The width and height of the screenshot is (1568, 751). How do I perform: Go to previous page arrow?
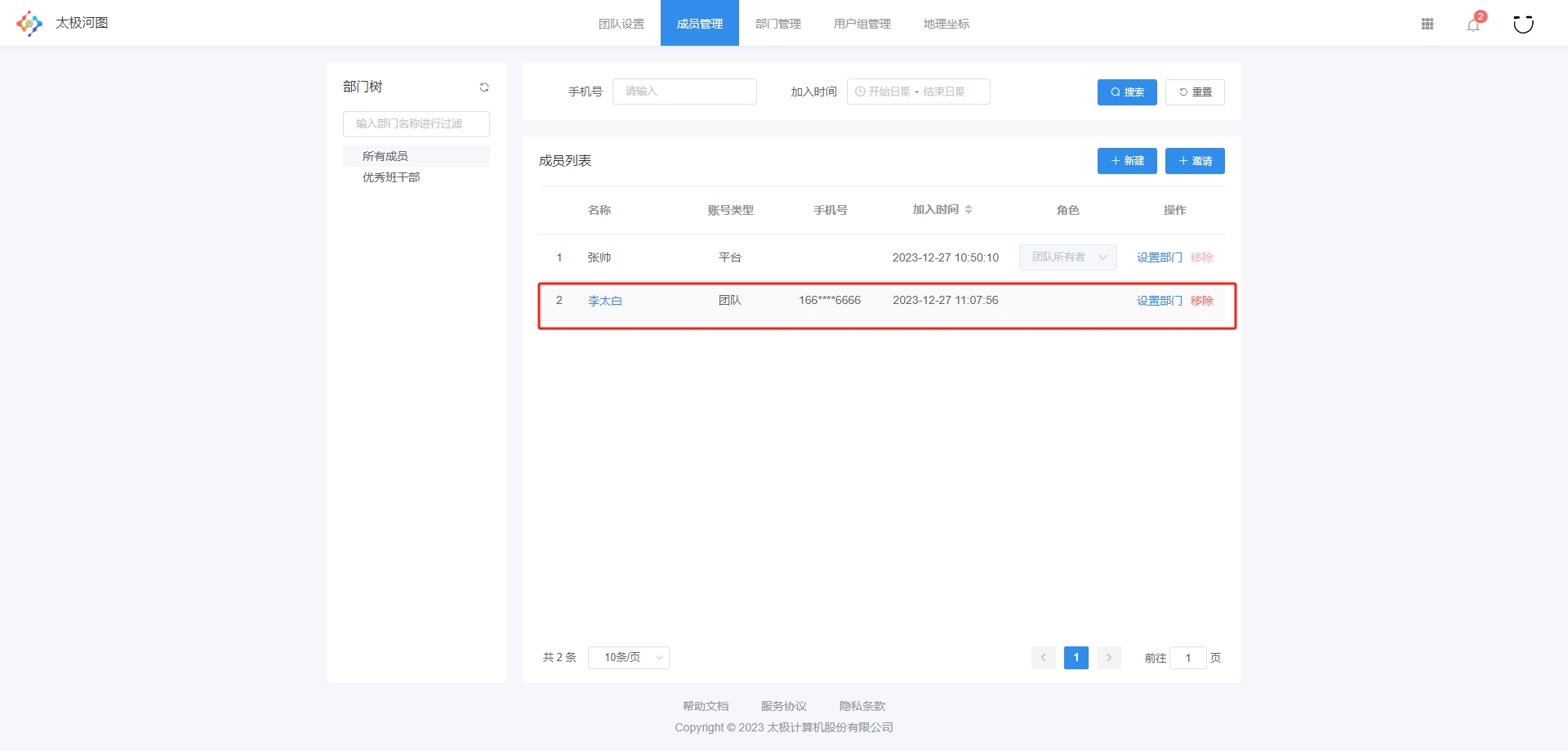[1043, 658]
